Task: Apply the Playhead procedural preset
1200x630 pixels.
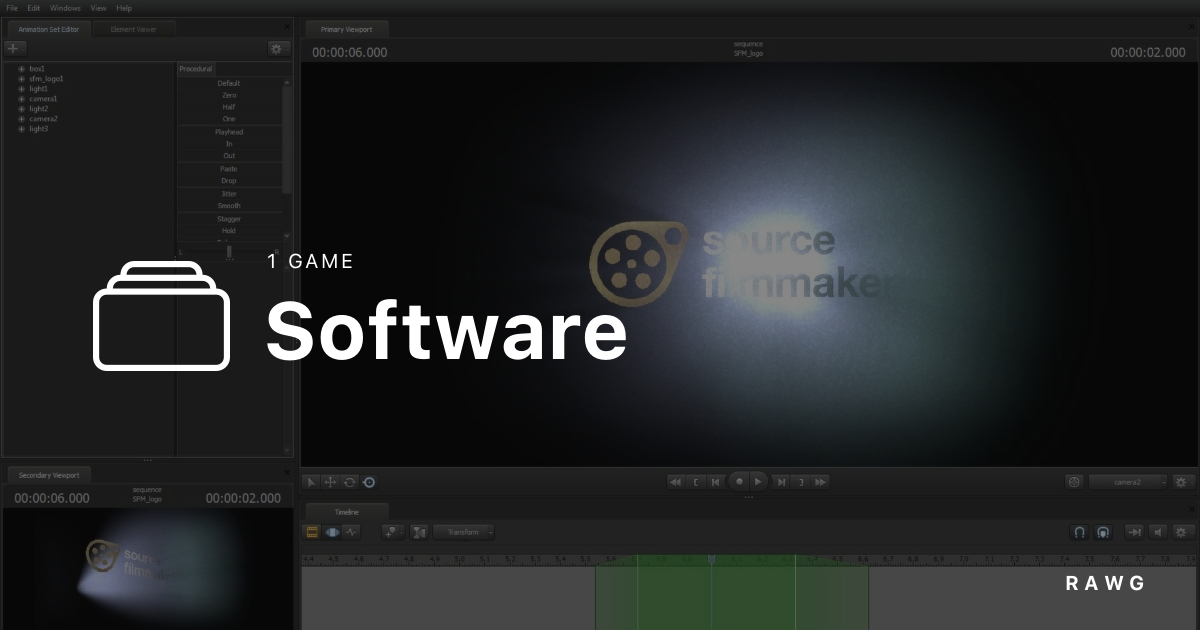Action: click(x=229, y=132)
